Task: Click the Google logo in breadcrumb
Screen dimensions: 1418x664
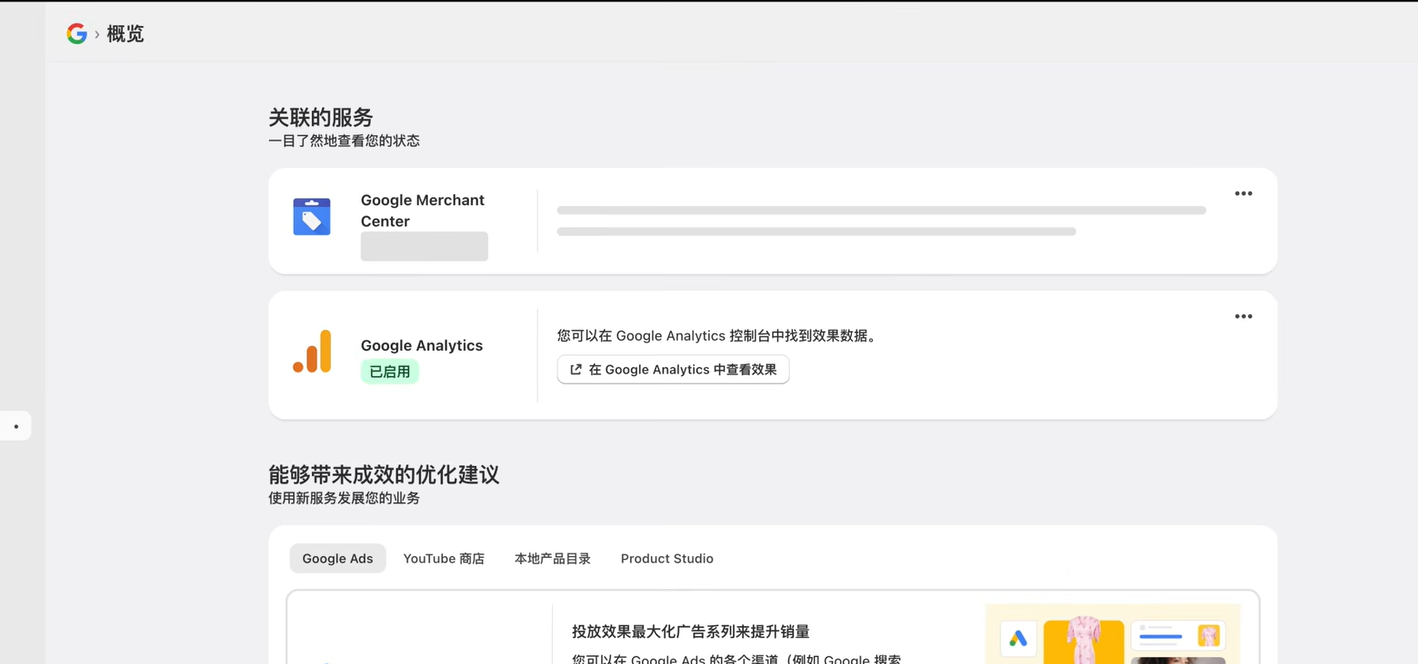Action: tap(77, 34)
